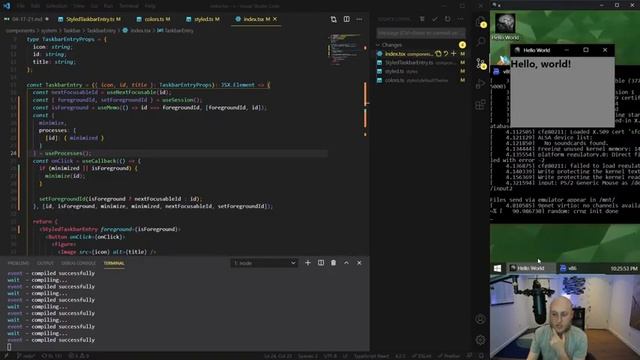The height and width of the screenshot is (360, 640).
Task: Close the Hello World window
Action: tap(605, 50)
